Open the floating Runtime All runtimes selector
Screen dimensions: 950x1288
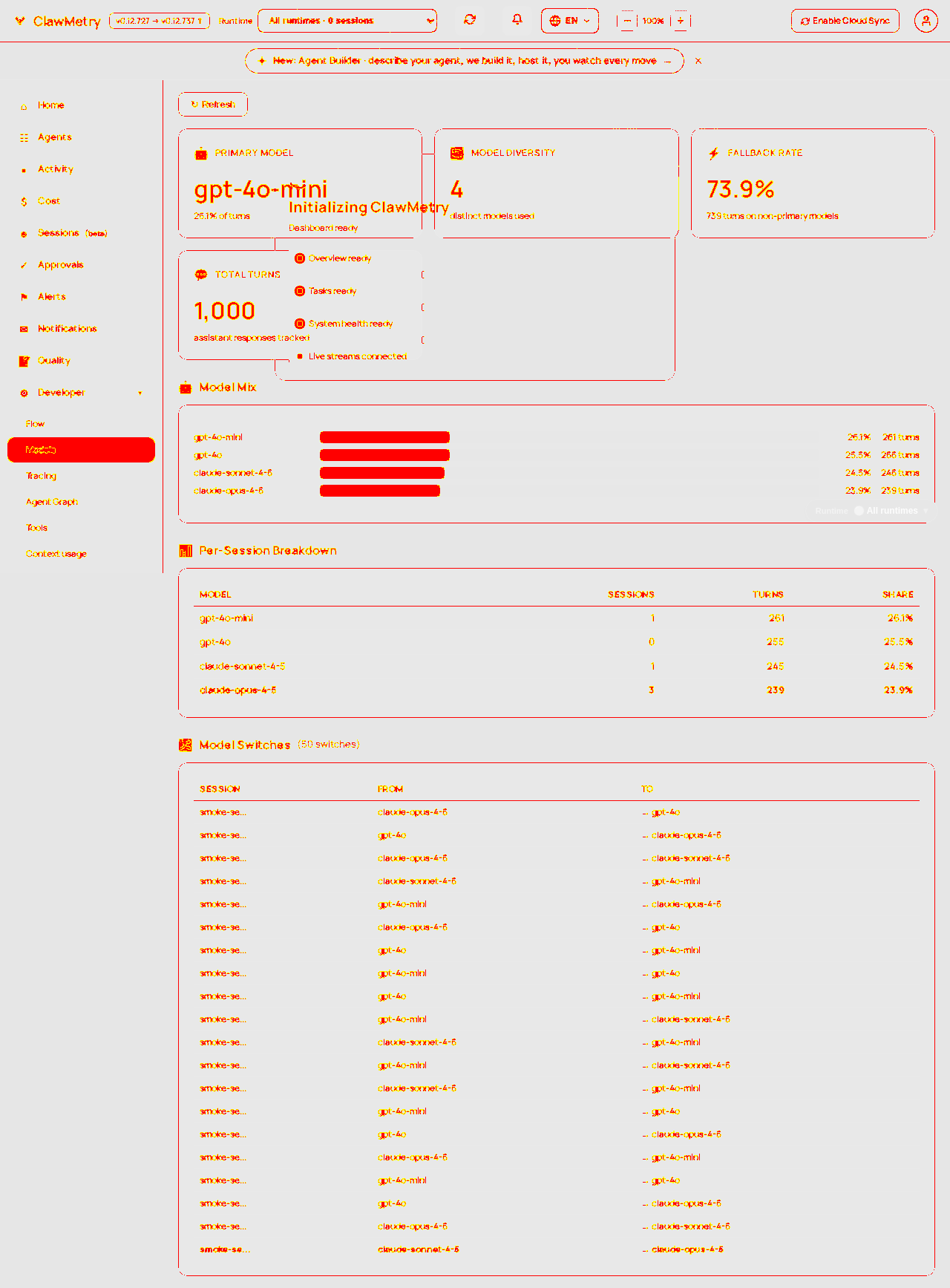(x=871, y=511)
